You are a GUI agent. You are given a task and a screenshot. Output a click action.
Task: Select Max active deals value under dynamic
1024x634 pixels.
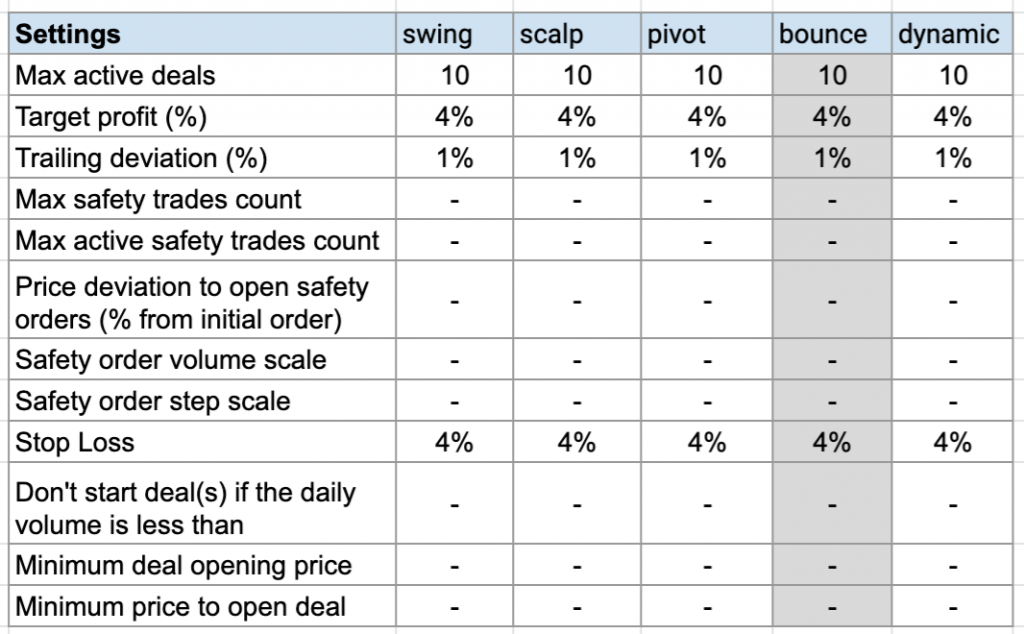coord(953,76)
